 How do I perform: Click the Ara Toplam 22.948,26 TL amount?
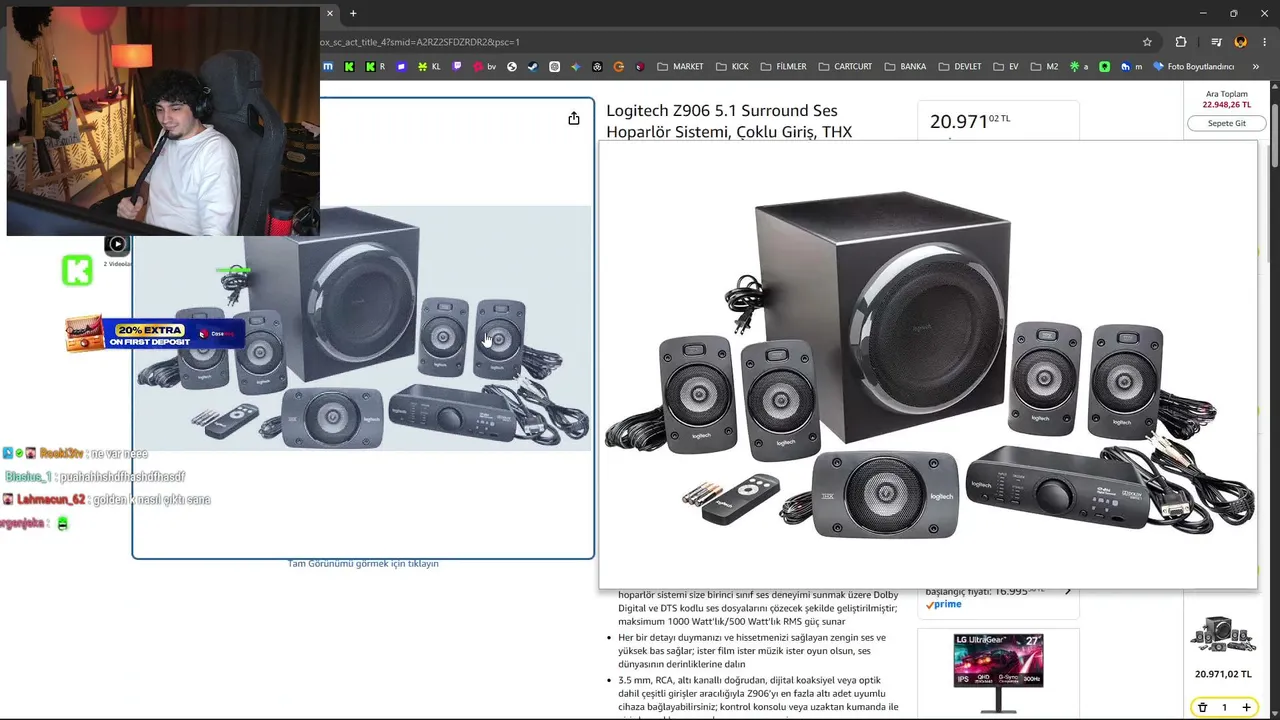click(x=1227, y=104)
